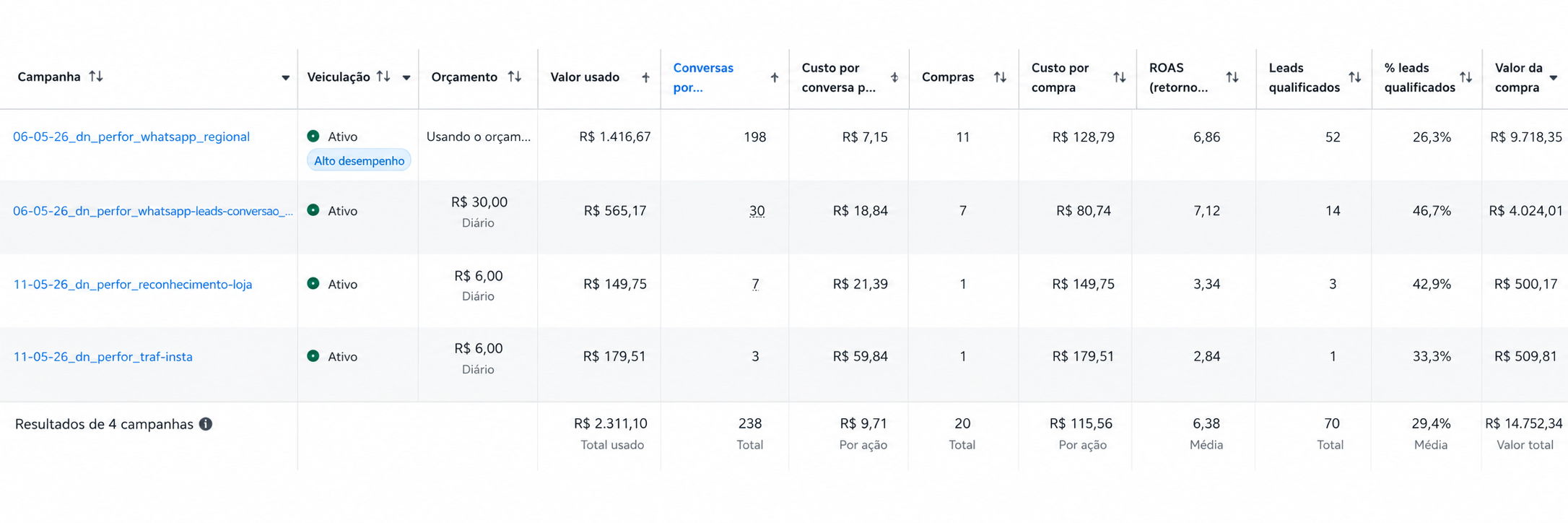Click purchase value R$ 9.718,35
Viewport: 1568px width, 523px height.
point(1526,137)
